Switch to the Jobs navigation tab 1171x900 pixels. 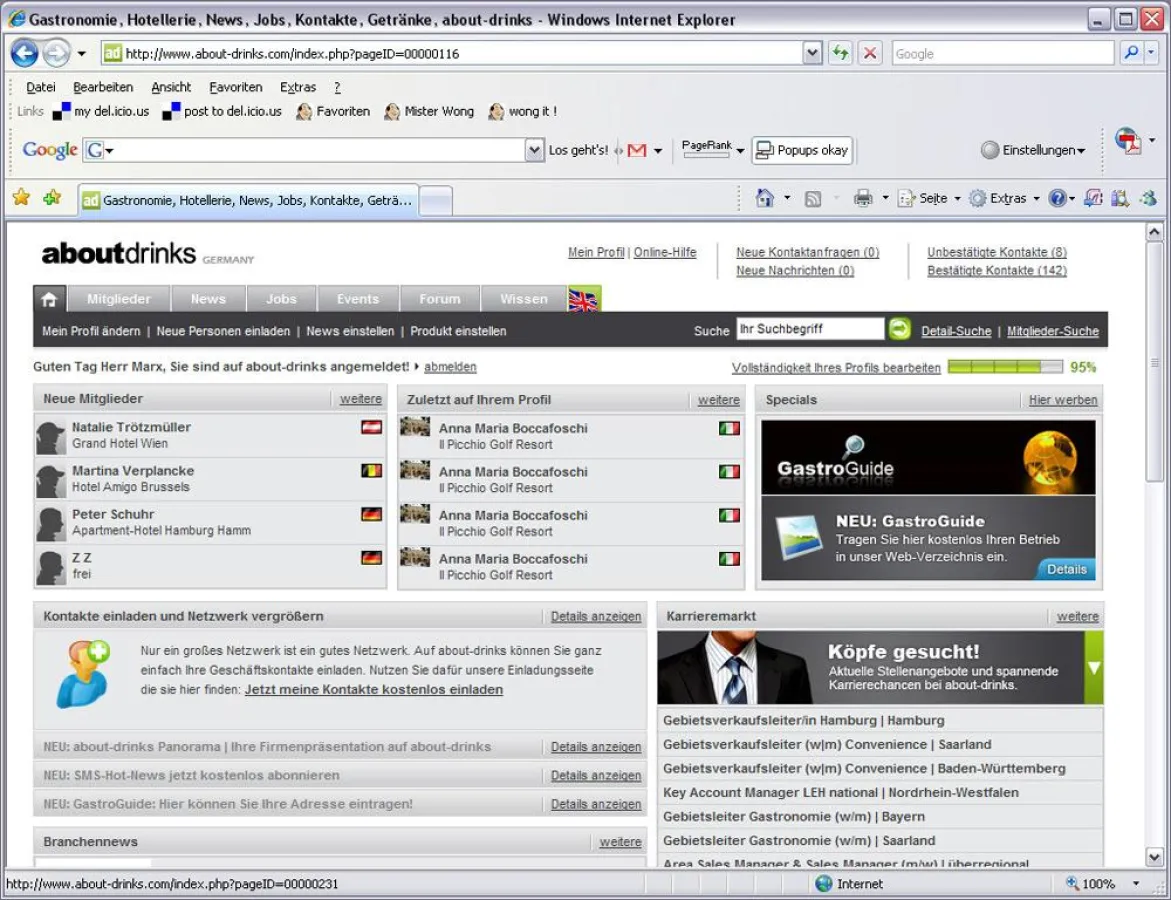click(x=281, y=299)
